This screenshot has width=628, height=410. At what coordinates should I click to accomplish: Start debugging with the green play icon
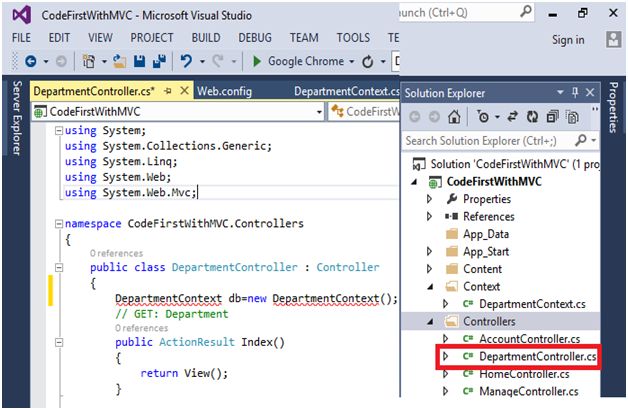click(x=258, y=62)
